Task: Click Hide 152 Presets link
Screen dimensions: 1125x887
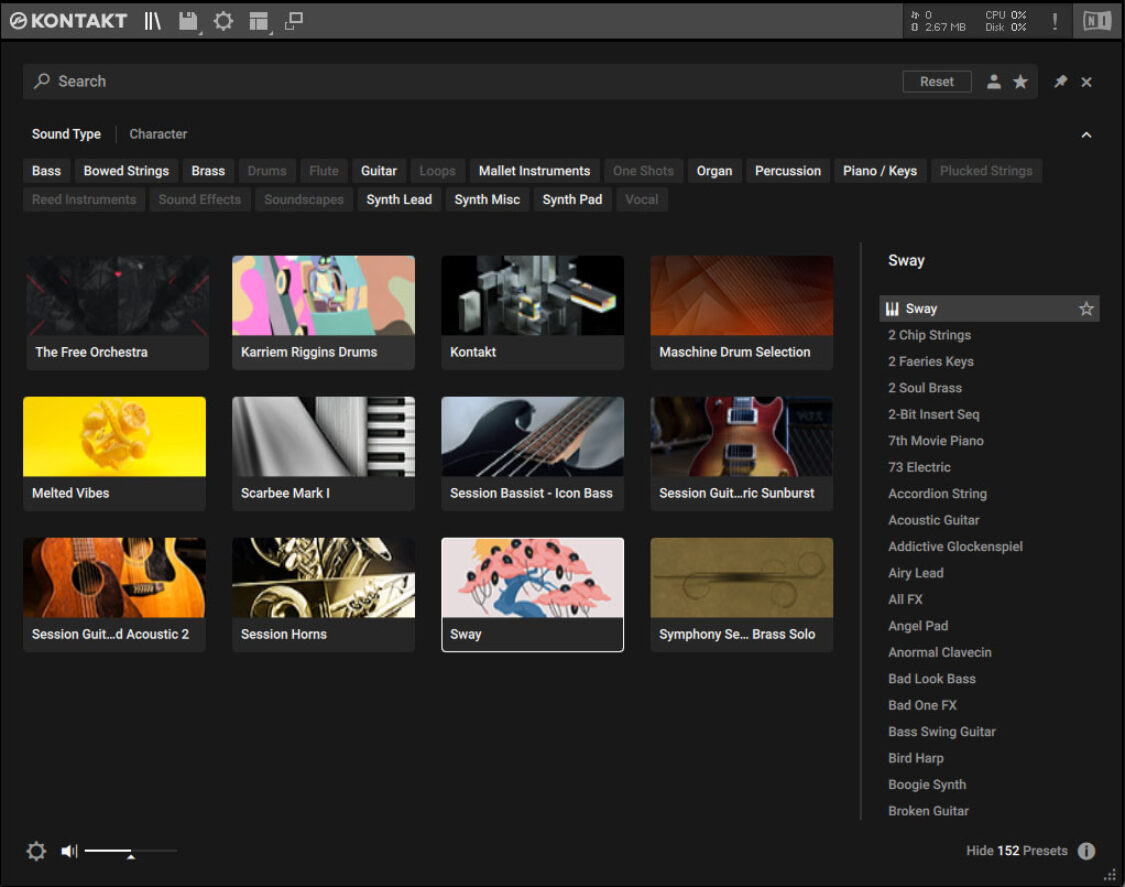Action: tap(1016, 851)
